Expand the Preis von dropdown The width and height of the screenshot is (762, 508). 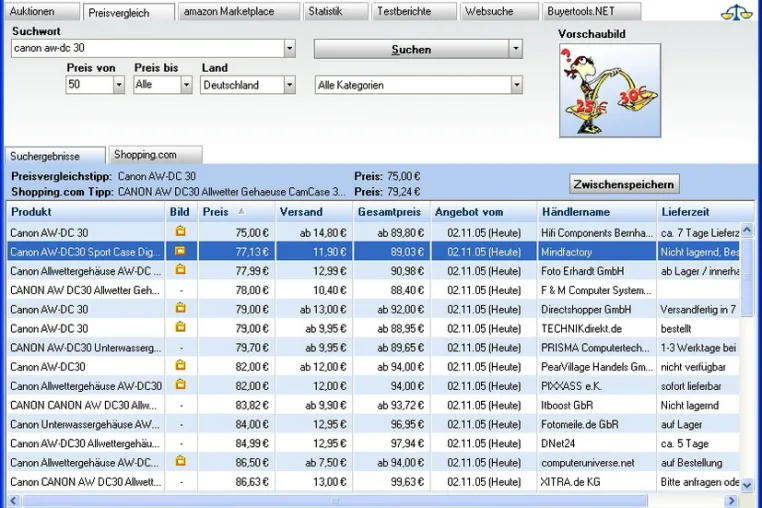[x=119, y=85]
